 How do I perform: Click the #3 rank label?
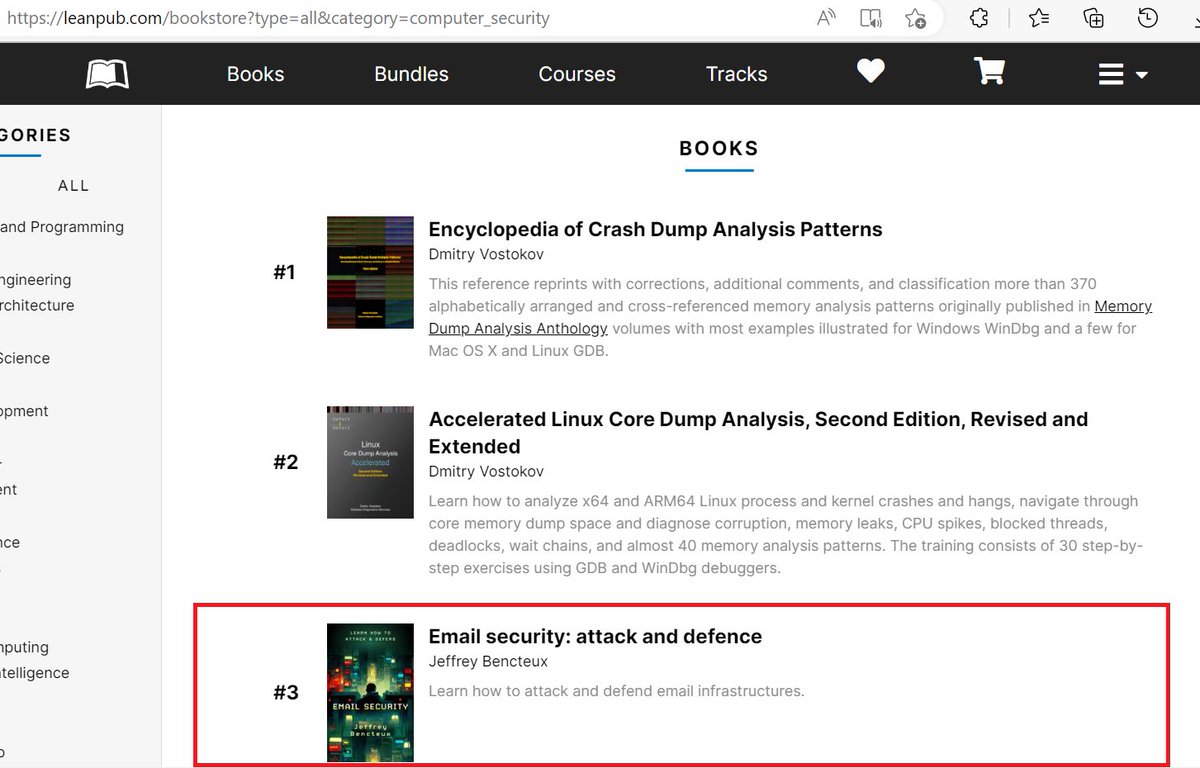click(x=286, y=692)
